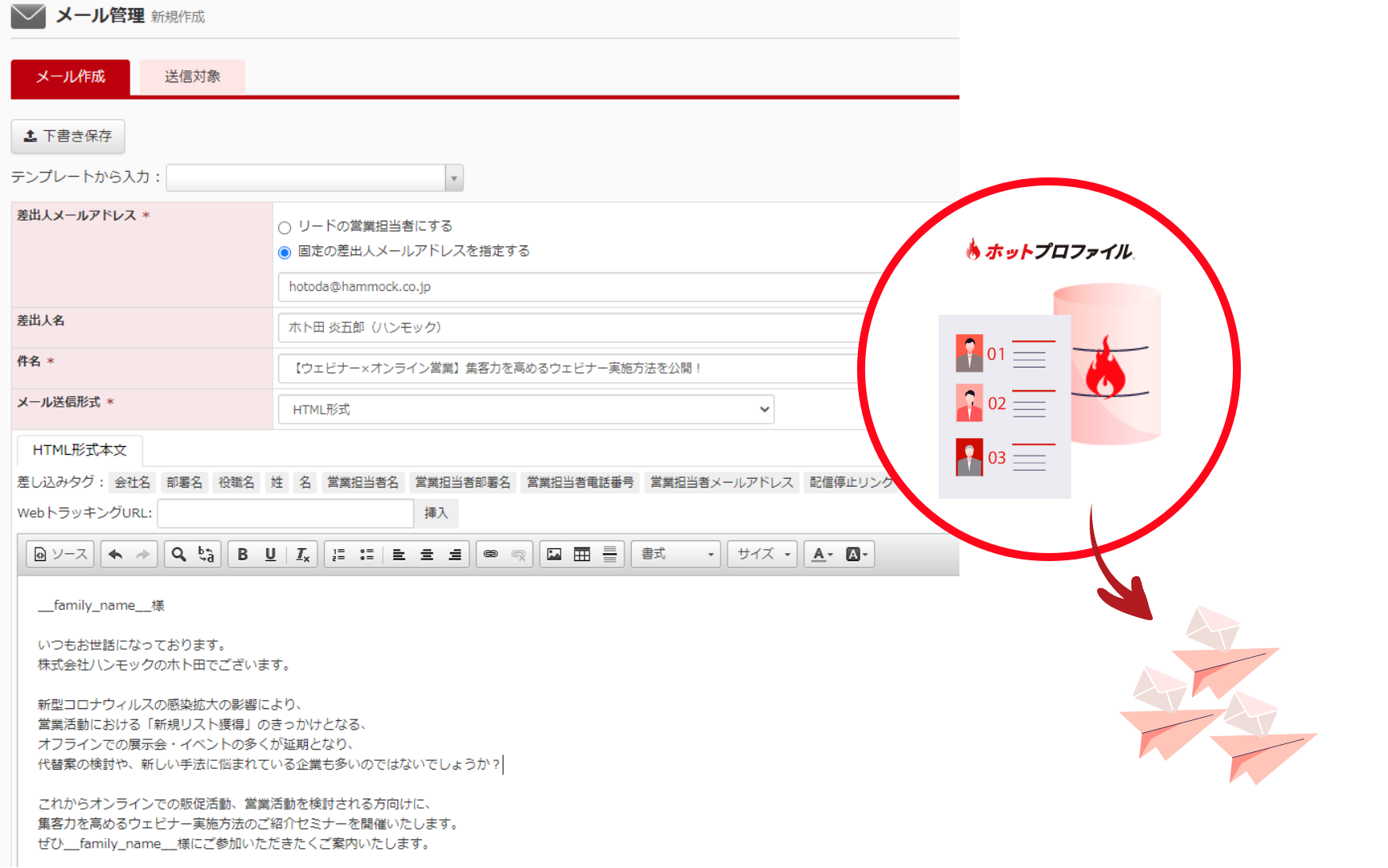Viewport: 1388px width, 868px height.
Task: Insert the 姓 merge tag
Action: [277, 482]
